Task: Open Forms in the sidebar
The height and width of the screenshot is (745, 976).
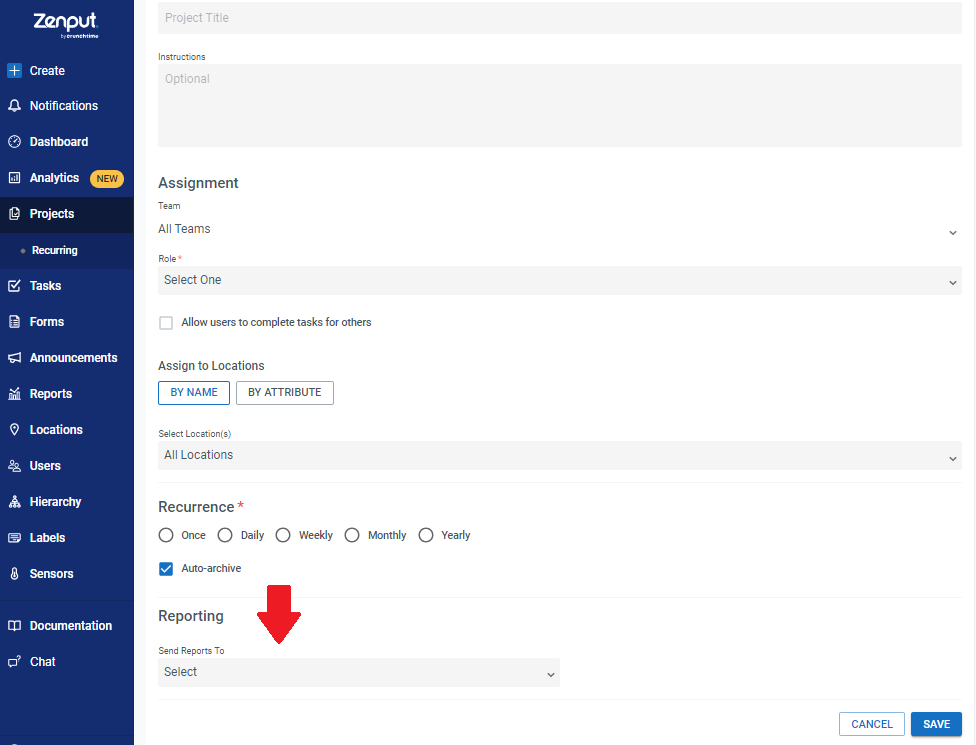Action: 47,322
